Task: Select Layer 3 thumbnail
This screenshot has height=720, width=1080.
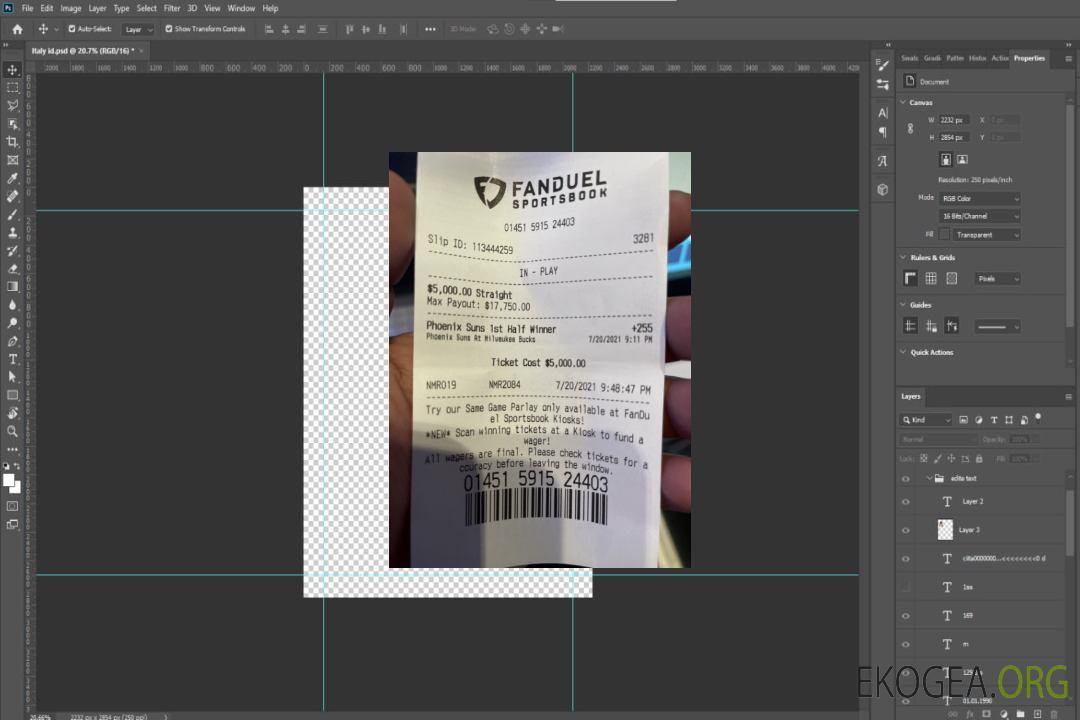Action: coord(946,530)
